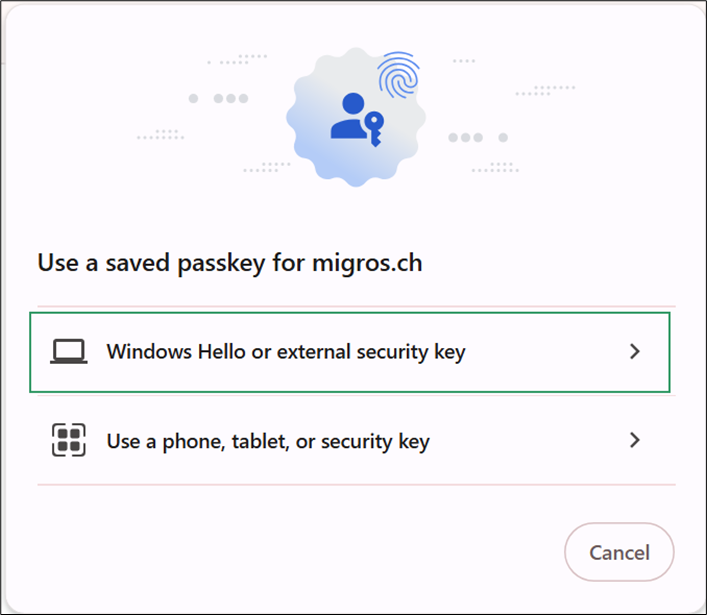Cancel the passkey dialog
The height and width of the screenshot is (615, 707).
[x=620, y=552]
